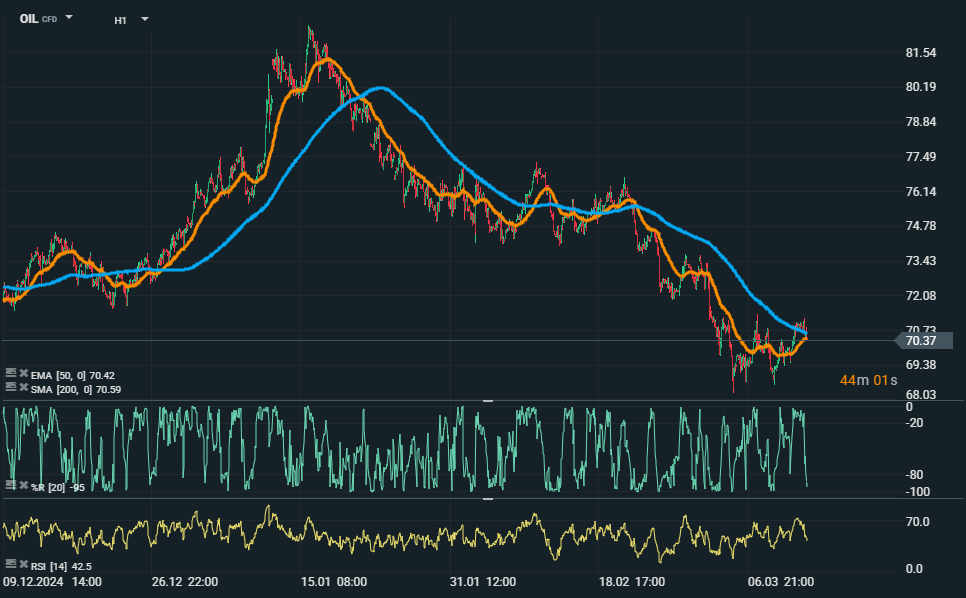966x598 pixels.
Task: Click the H1 timeframe label
Action: pyautogui.click(x=120, y=20)
